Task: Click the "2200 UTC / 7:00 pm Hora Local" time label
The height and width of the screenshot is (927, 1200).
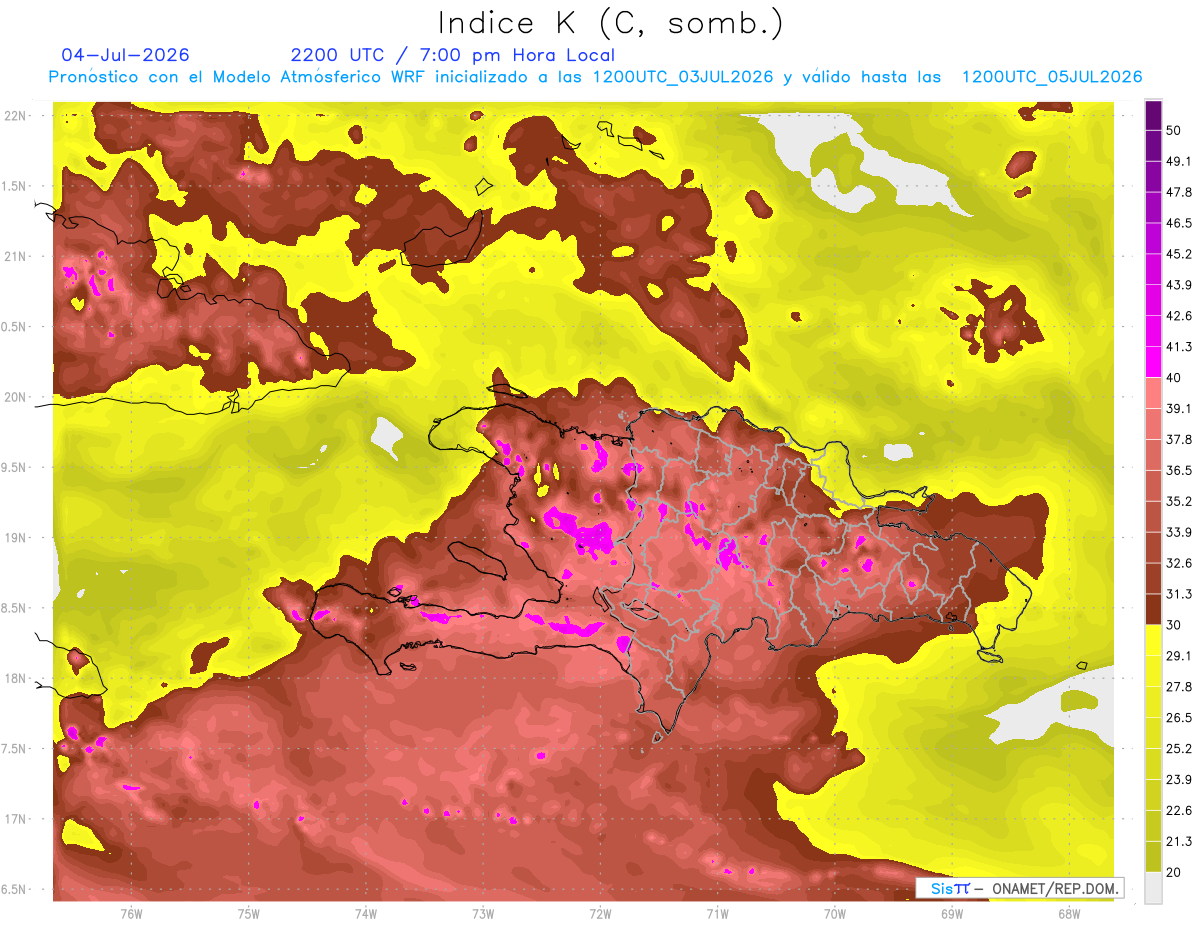Action: click(x=453, y=55)
